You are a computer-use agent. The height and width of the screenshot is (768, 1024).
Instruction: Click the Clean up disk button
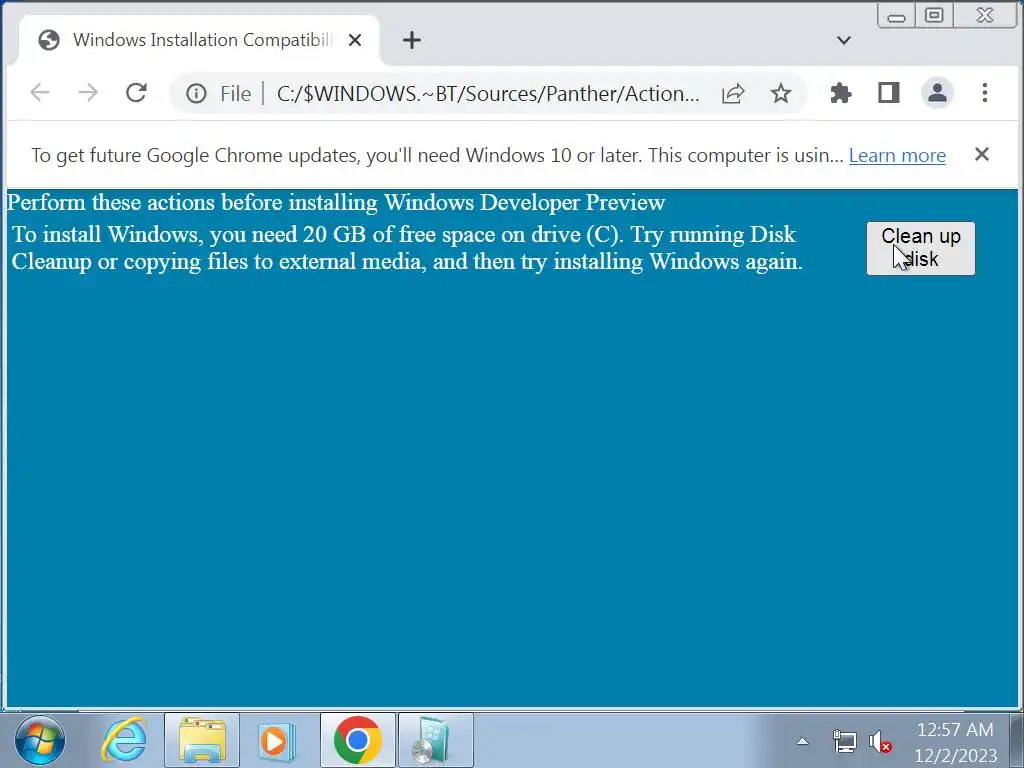point(921,248)
